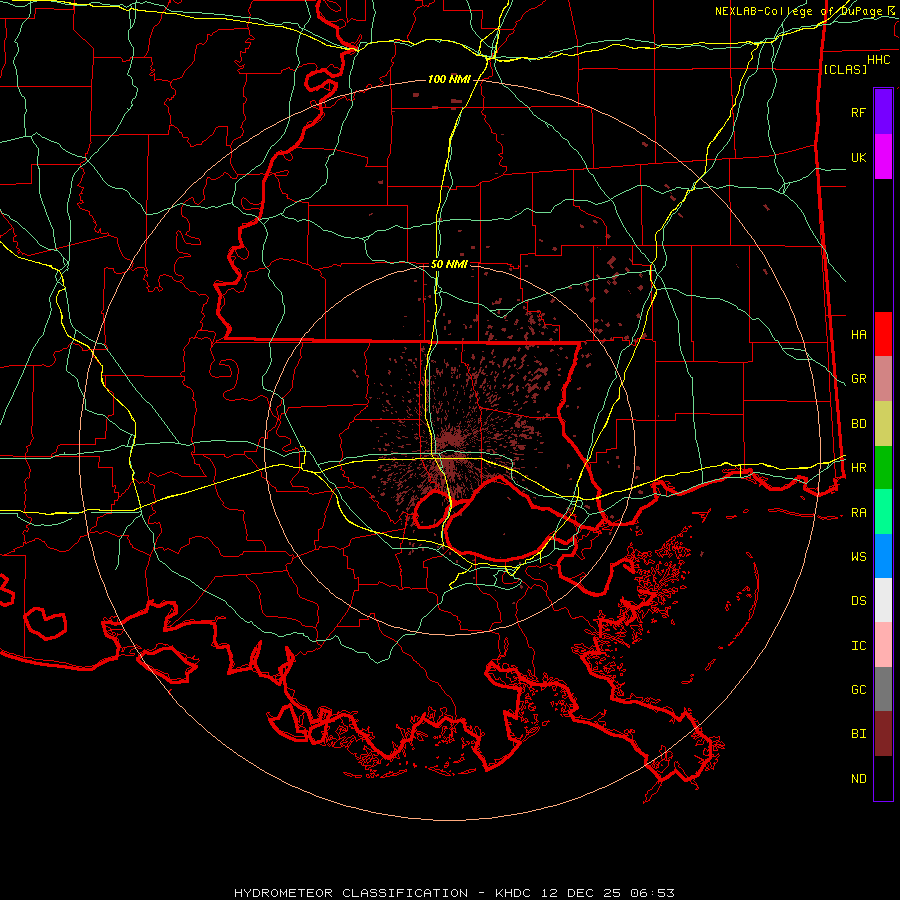Click the ND legend label
The image size is (900, 900).
858,779
